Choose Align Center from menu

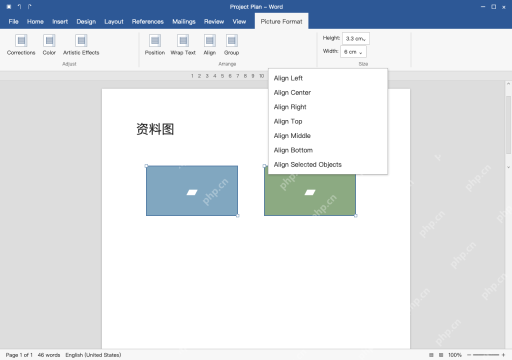click(328, 93)
